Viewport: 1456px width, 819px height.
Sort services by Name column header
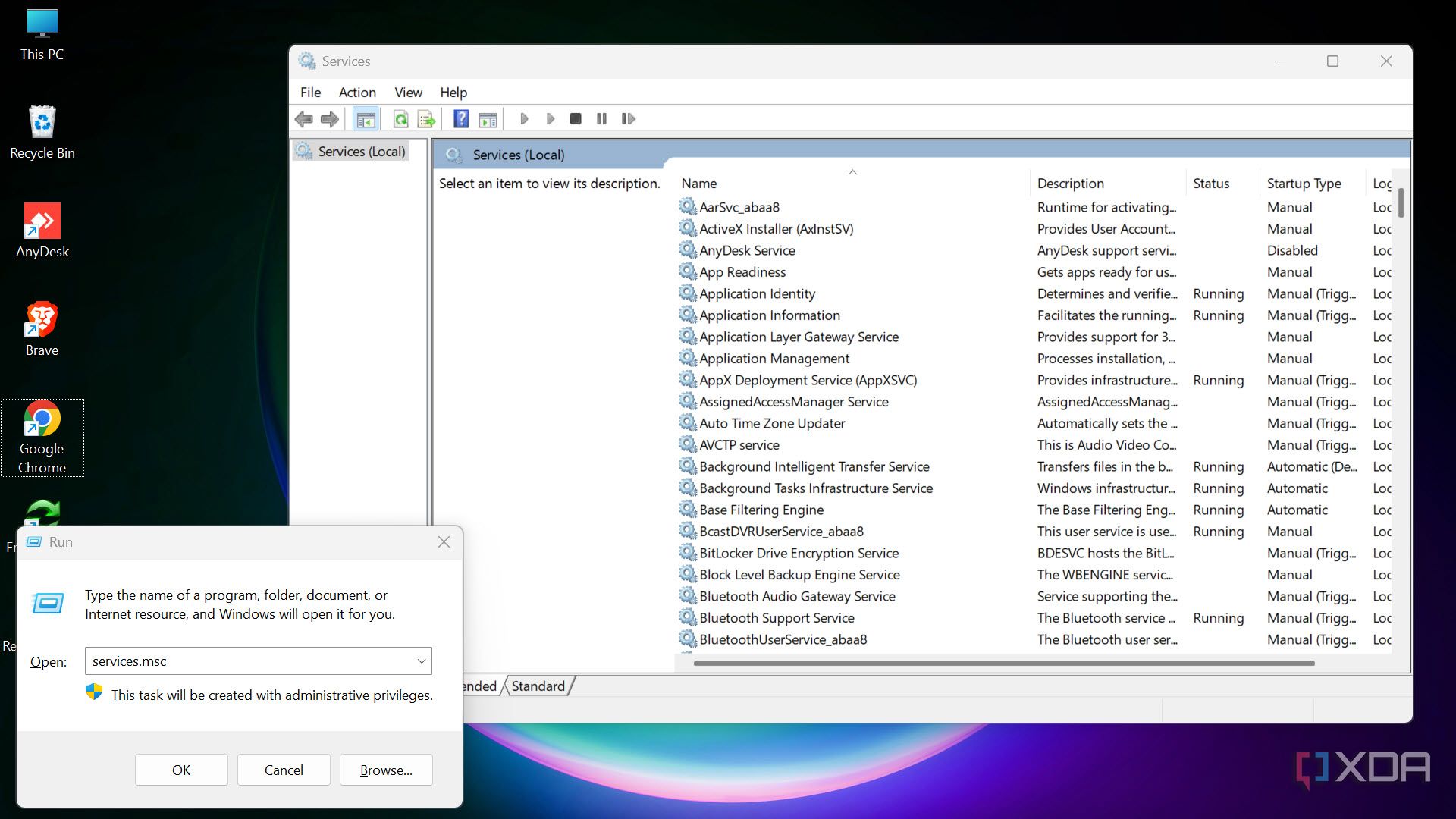pos(699,184)
